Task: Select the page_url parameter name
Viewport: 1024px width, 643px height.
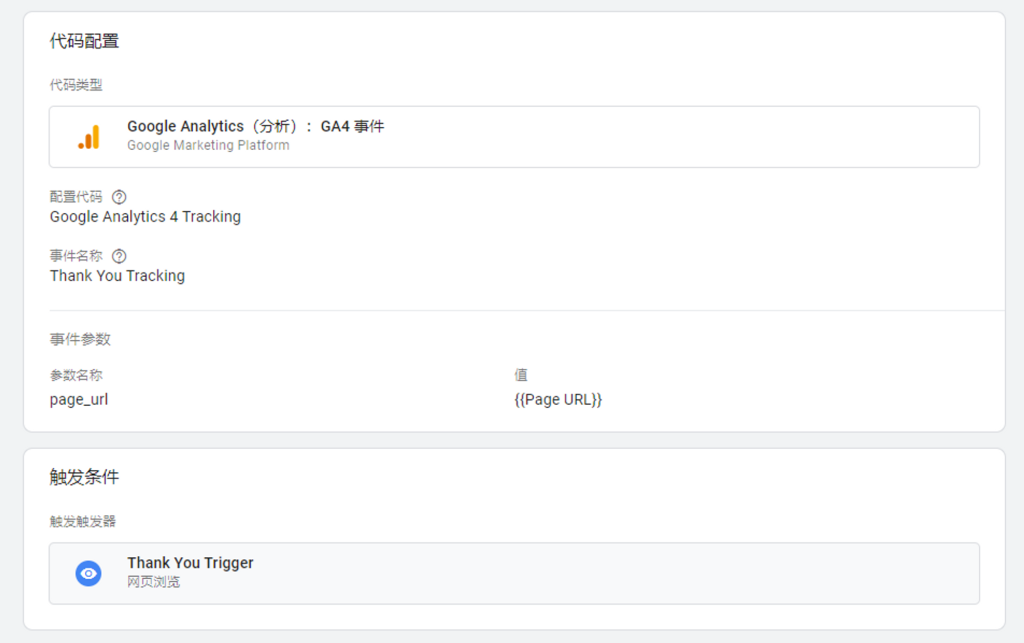Action: click(x=79, y=400)
